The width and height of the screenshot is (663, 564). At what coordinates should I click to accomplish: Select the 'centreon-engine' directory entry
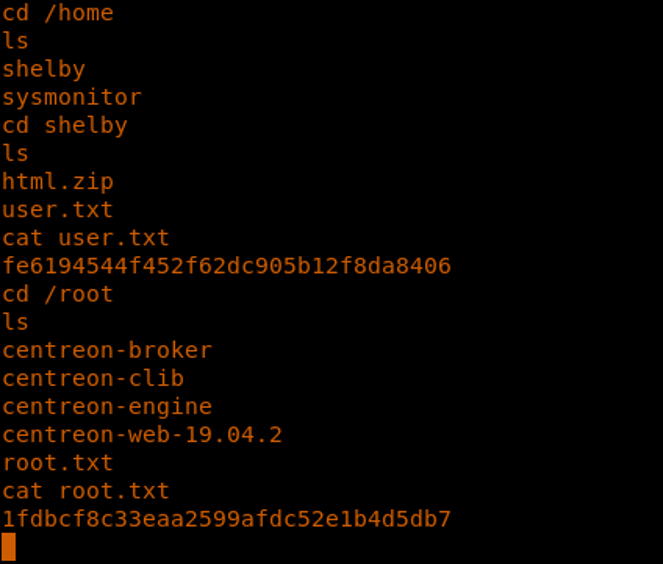(x=106, y=406)
